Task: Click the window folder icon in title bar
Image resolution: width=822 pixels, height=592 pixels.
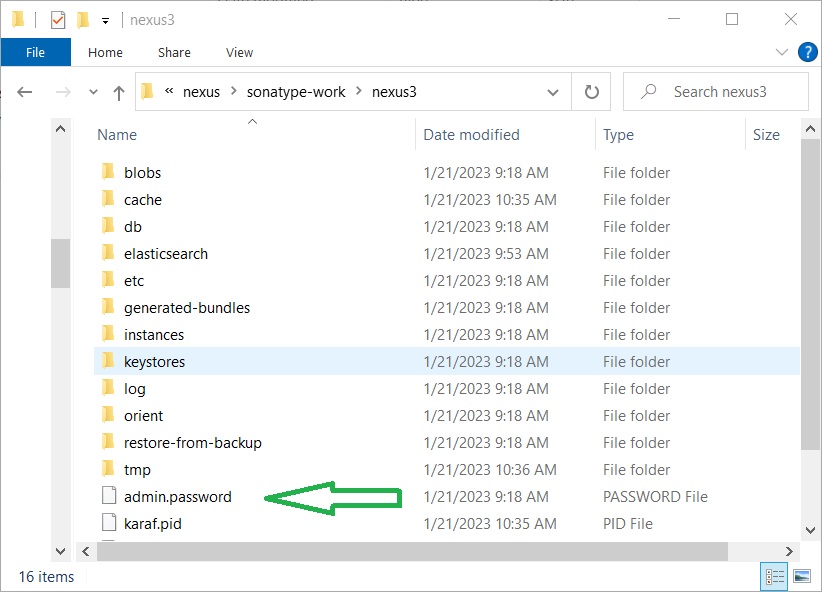Action: point(18,20)
